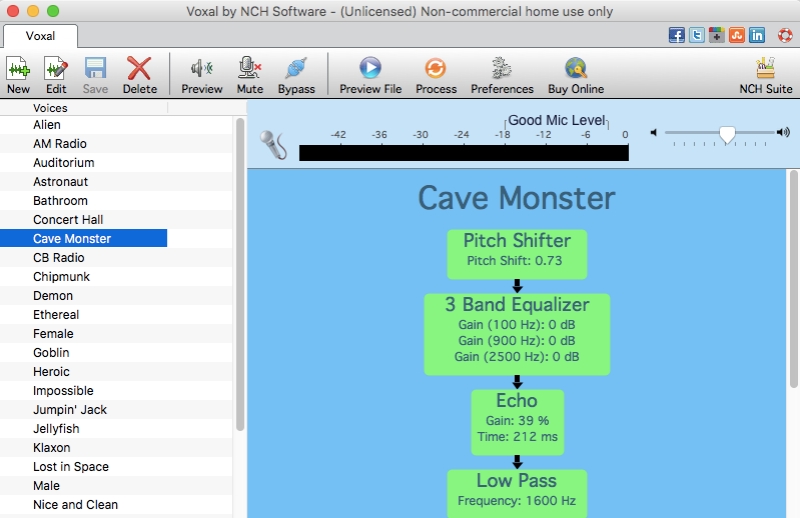Open the NCH Suite
Viewport: 800px width, 518px height.
766,75
